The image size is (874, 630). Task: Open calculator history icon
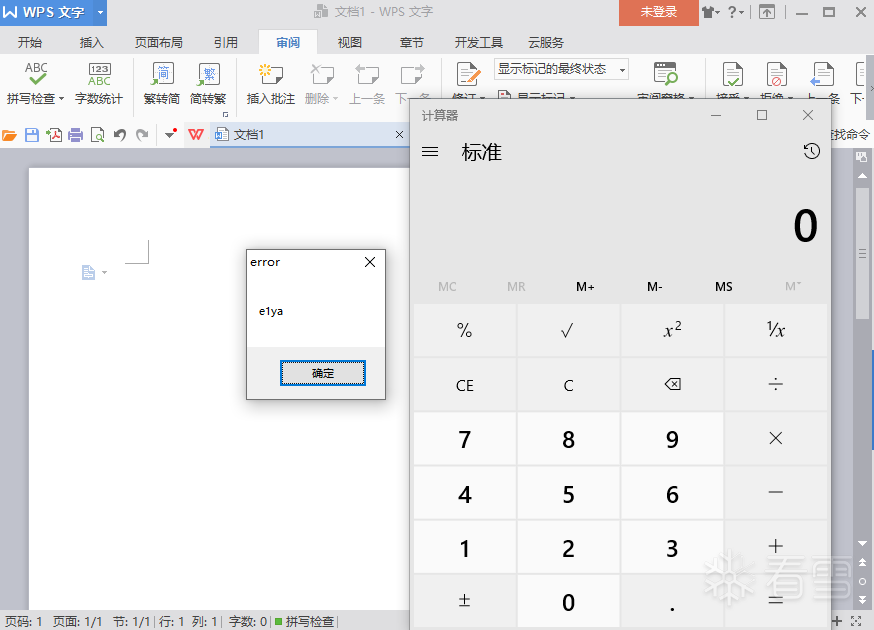coord(812,151)
